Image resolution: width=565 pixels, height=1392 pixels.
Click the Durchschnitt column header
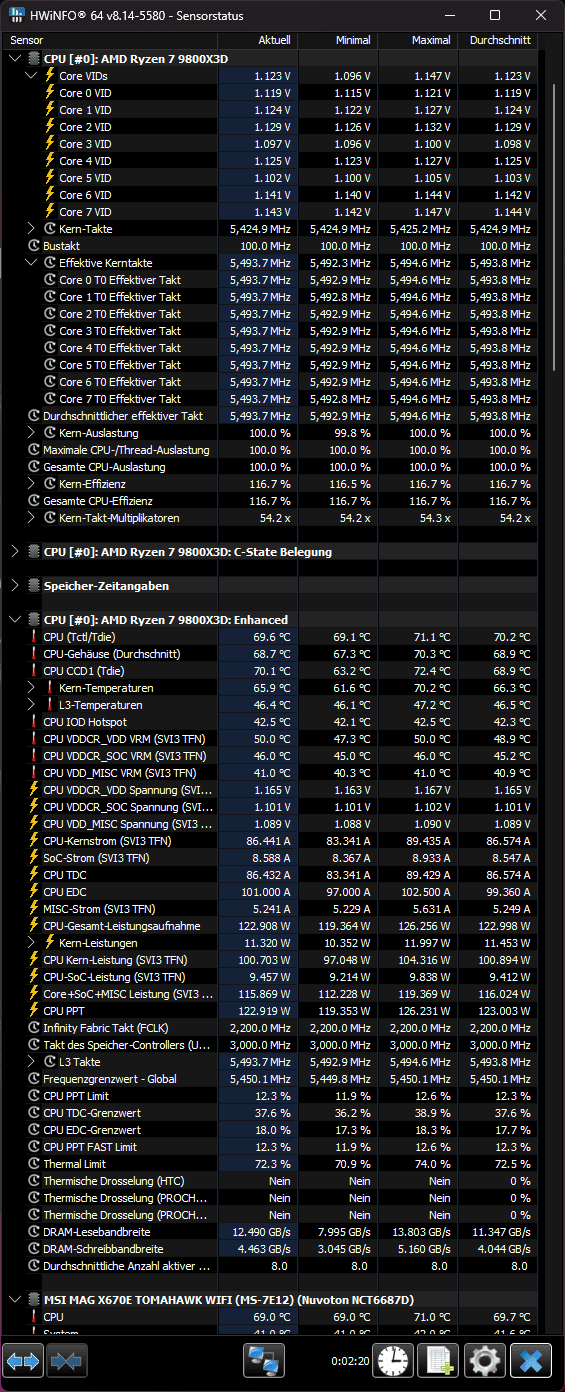click(x=497, y=40)
